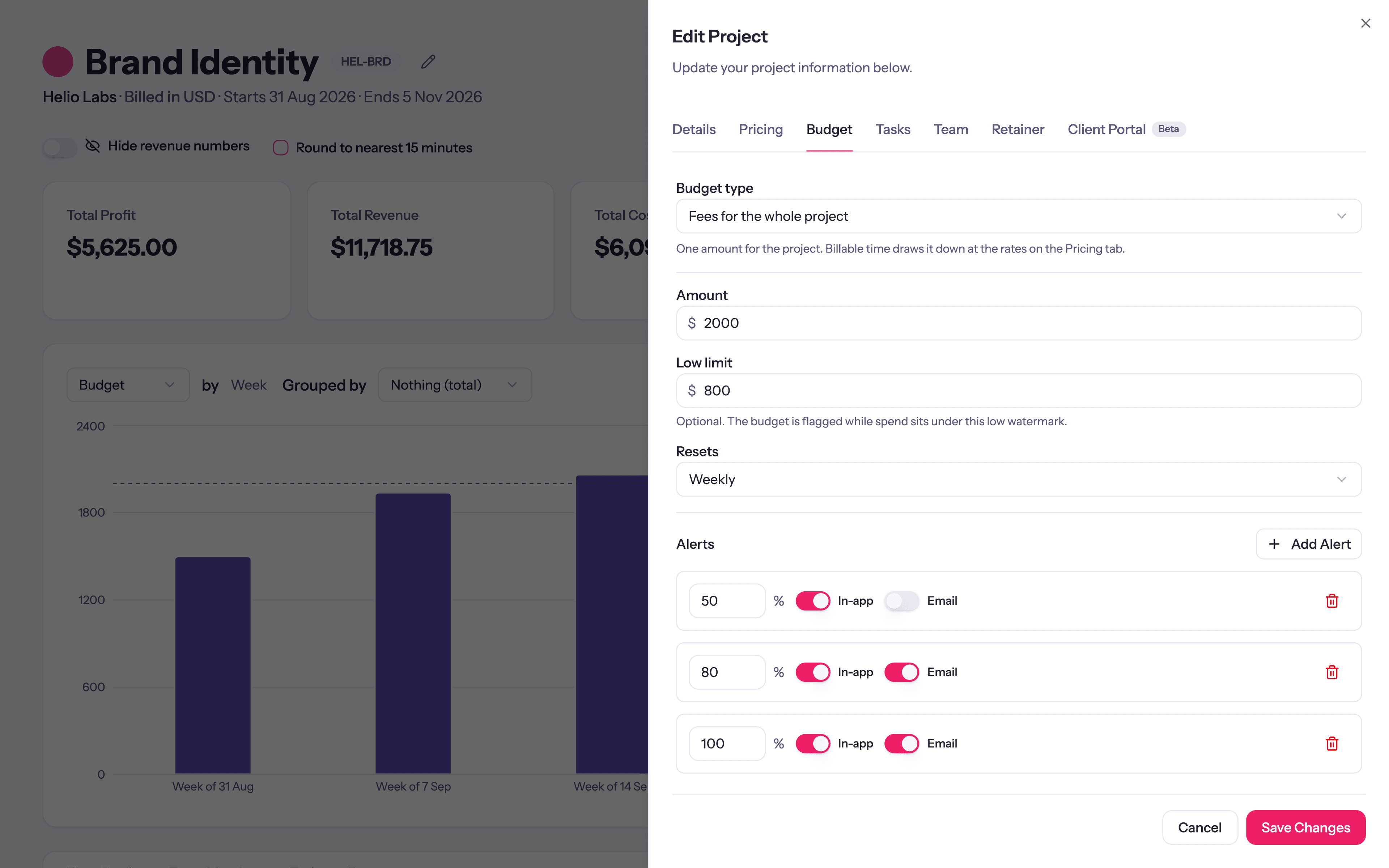Click Save Changes
This screenshot has width=1389, height=868.
coord(1305,827)
